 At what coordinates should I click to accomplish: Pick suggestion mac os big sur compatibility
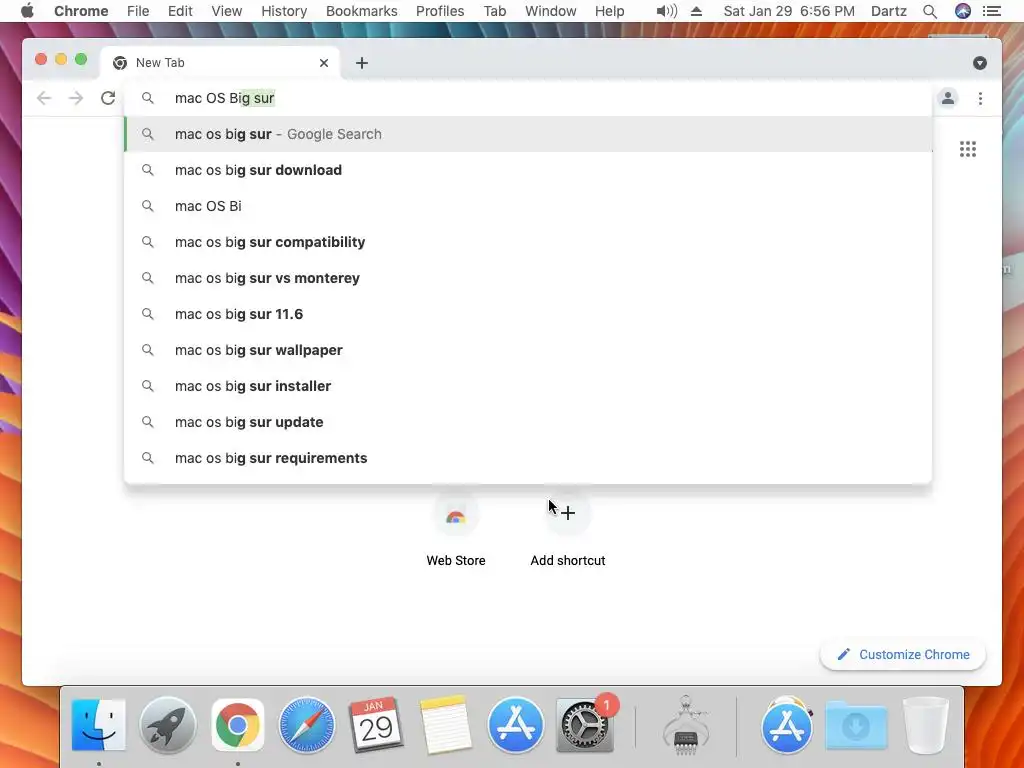point(528,242)
